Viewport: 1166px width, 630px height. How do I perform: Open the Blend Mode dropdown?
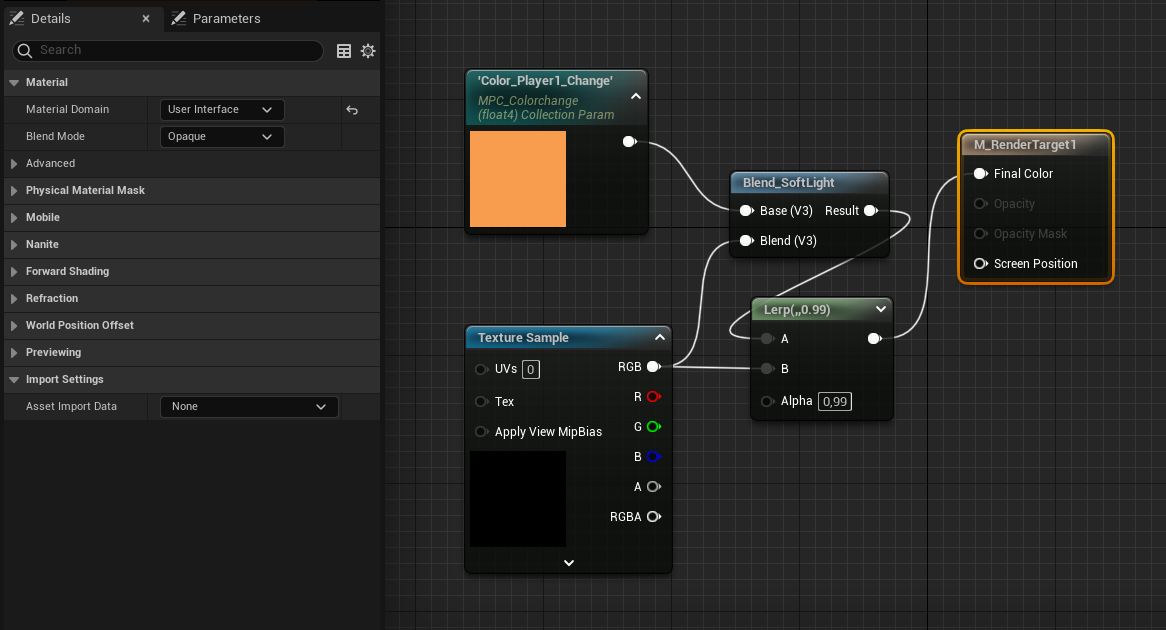click(x=222, y=137)
